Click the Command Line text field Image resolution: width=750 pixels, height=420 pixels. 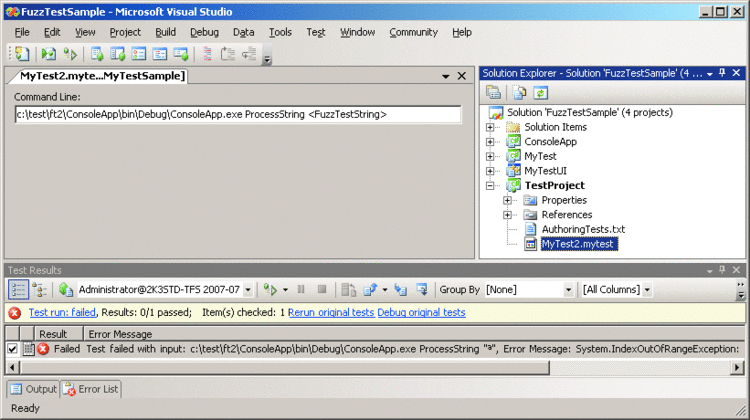(x=238, y=115)
